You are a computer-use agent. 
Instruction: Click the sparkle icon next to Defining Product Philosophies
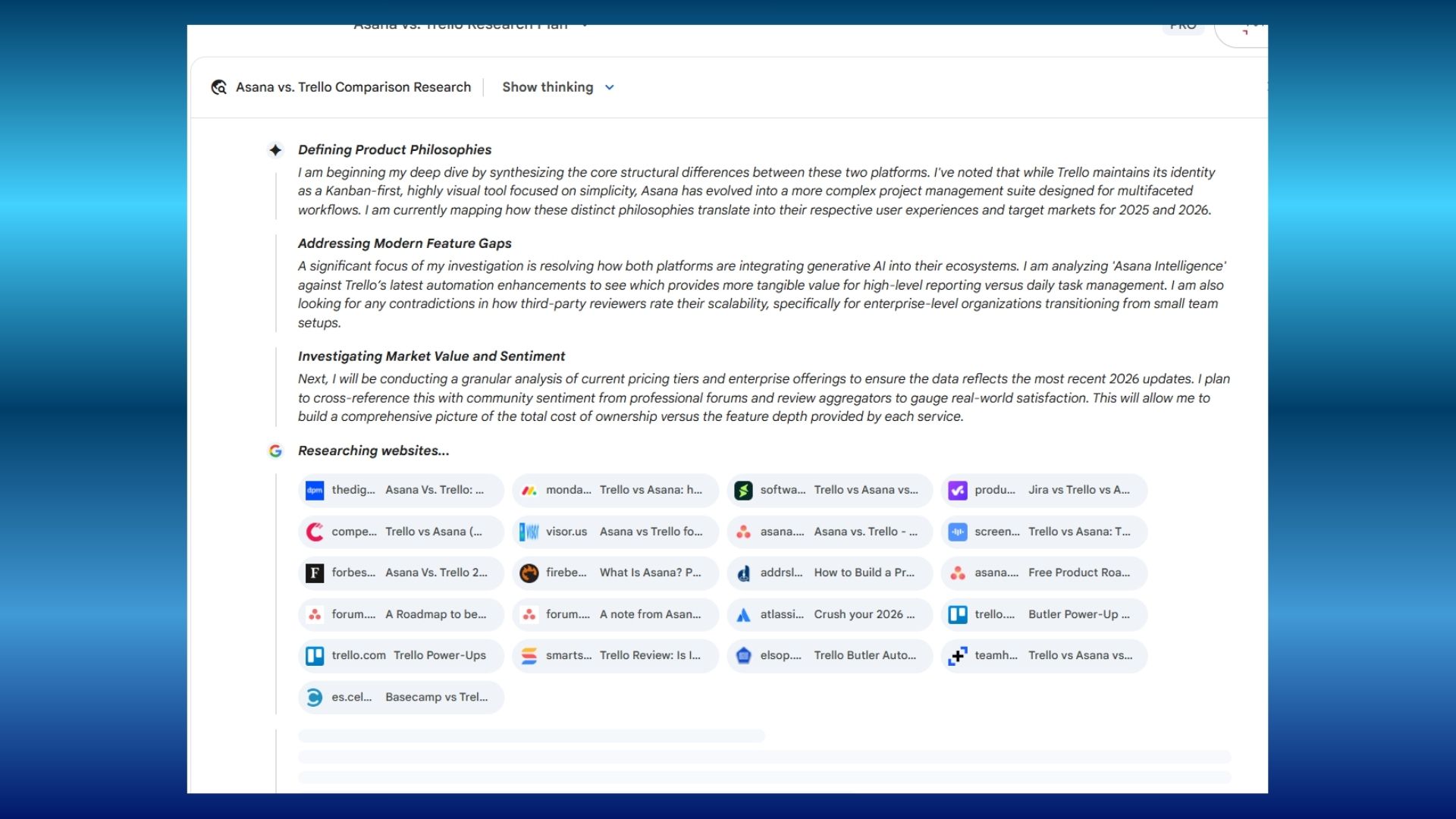276,149
